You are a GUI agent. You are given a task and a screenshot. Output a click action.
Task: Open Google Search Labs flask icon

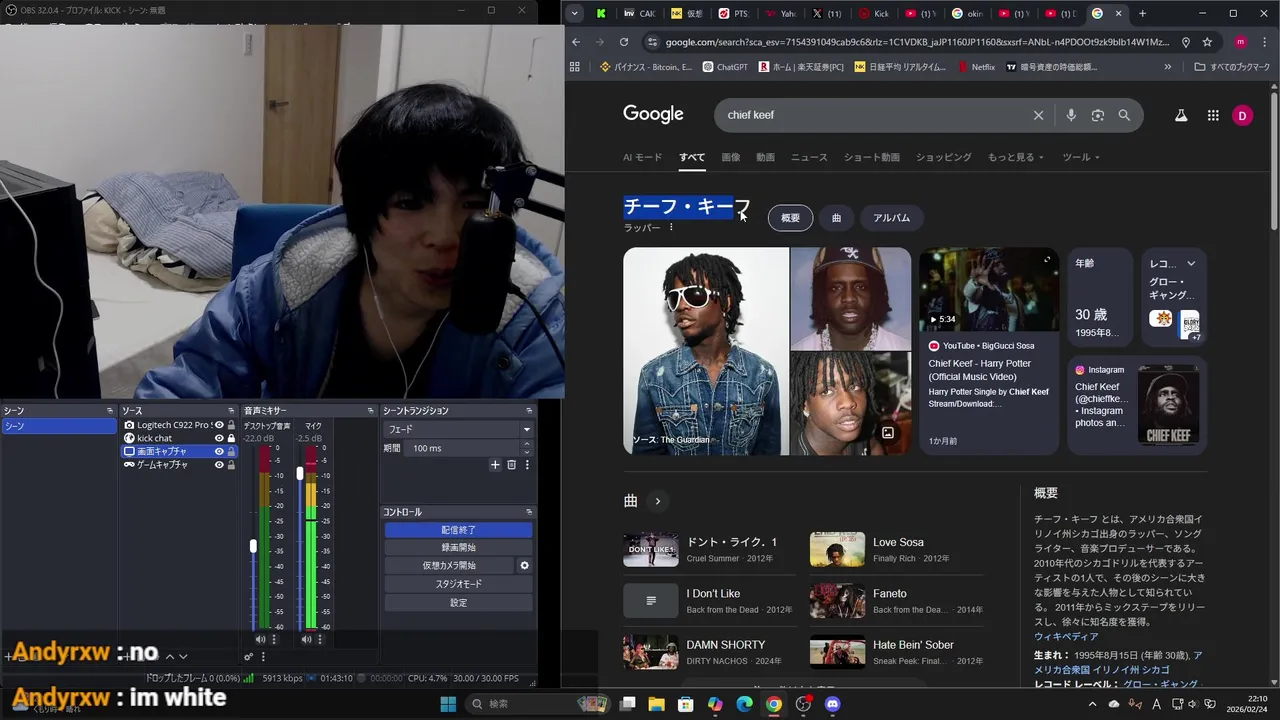[x=1181, y=115]
